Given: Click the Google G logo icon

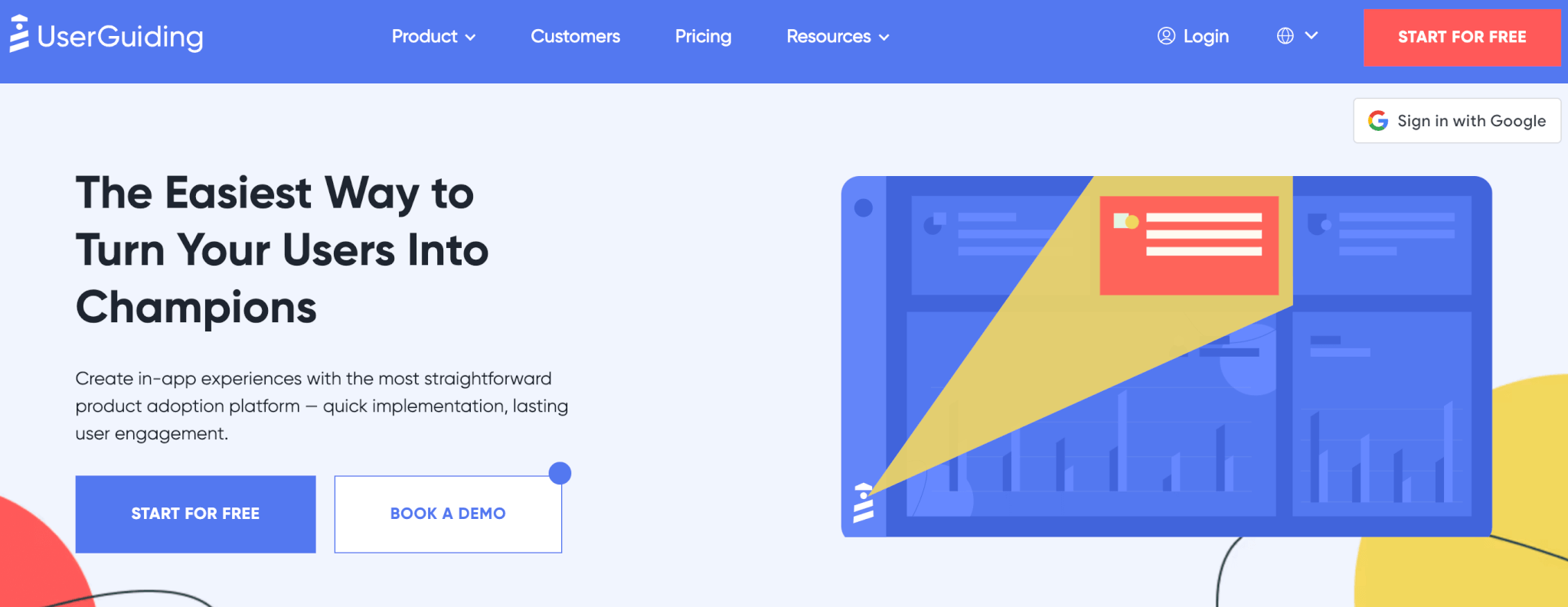Looking at the screenshot, I should [1378, 121].
